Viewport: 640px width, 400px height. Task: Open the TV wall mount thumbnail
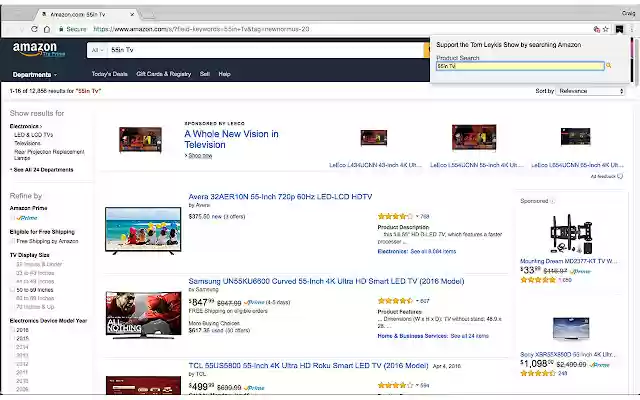tap(571, 234)
